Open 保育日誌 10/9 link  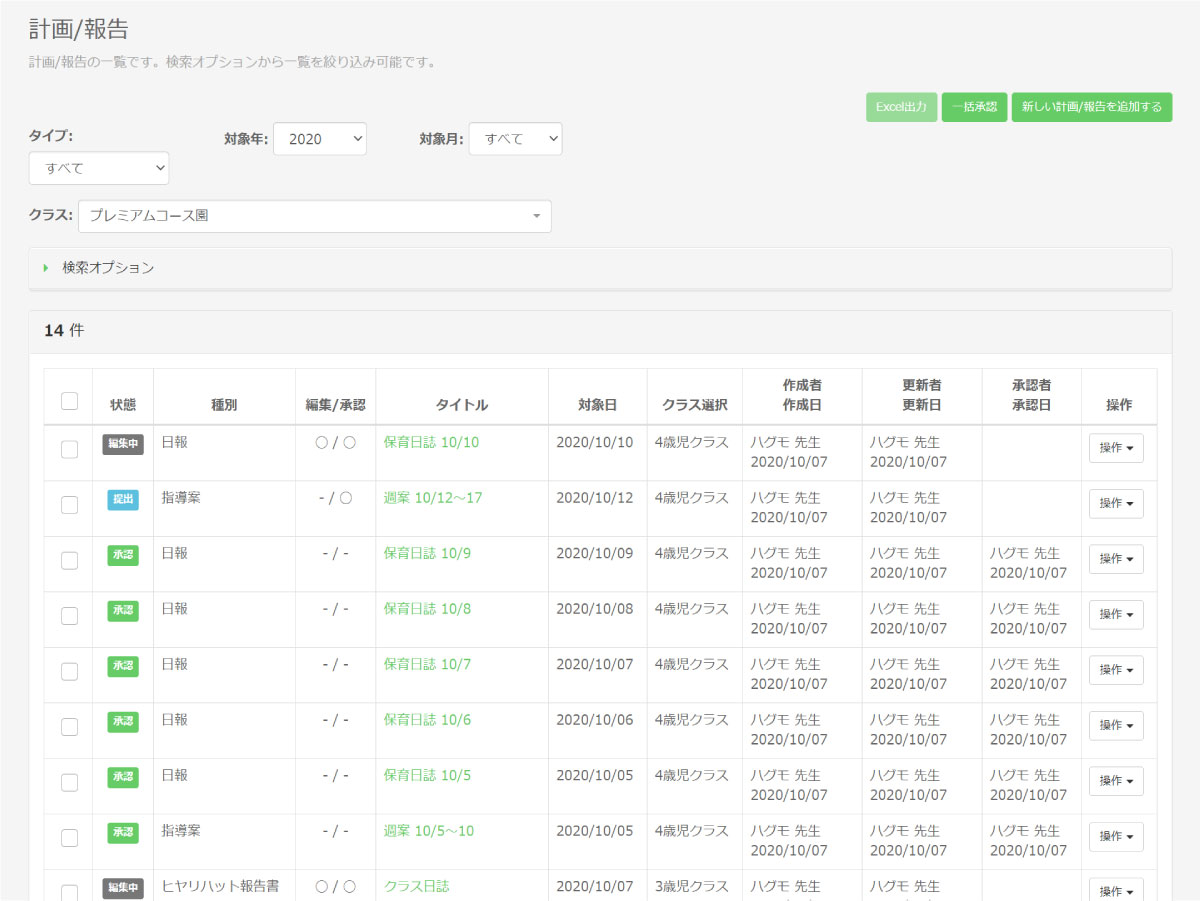(x=427, y=553)
